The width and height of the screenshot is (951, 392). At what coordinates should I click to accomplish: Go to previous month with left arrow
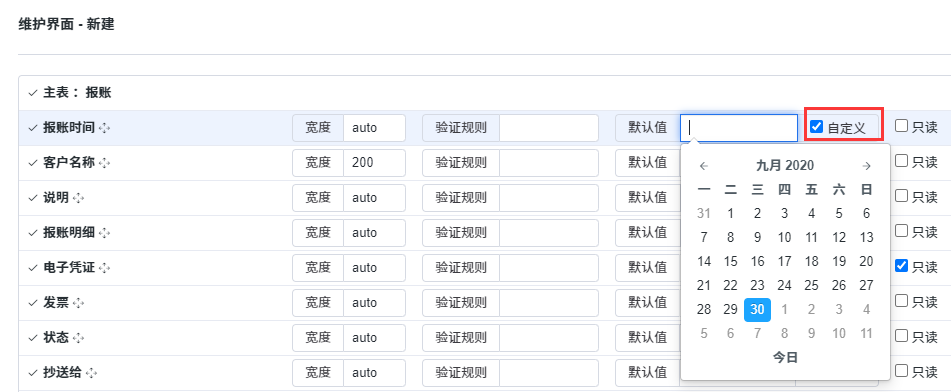(704, 166)
